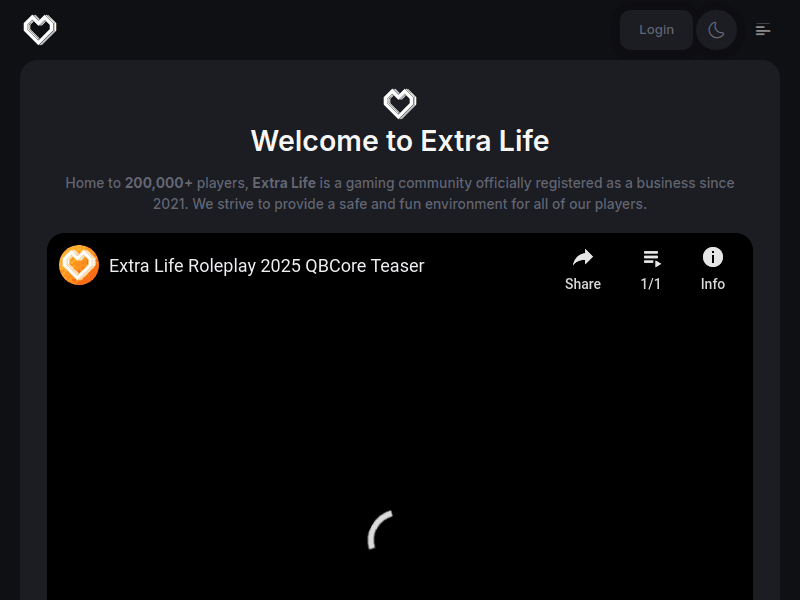
Task: Open the hamburger navigation menu
Action: (763, 30)
